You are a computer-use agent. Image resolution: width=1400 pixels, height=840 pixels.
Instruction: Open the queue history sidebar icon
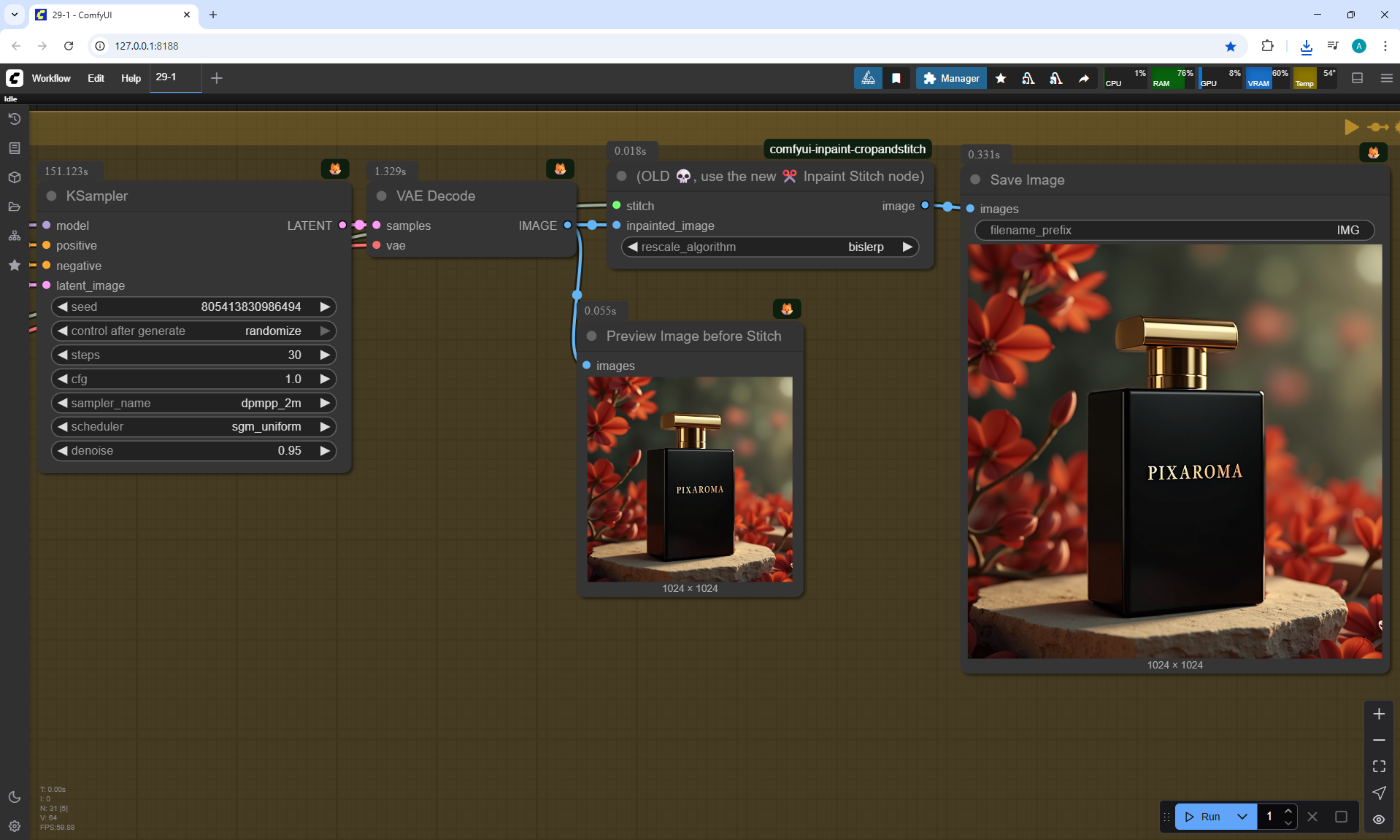coord(14,119)
